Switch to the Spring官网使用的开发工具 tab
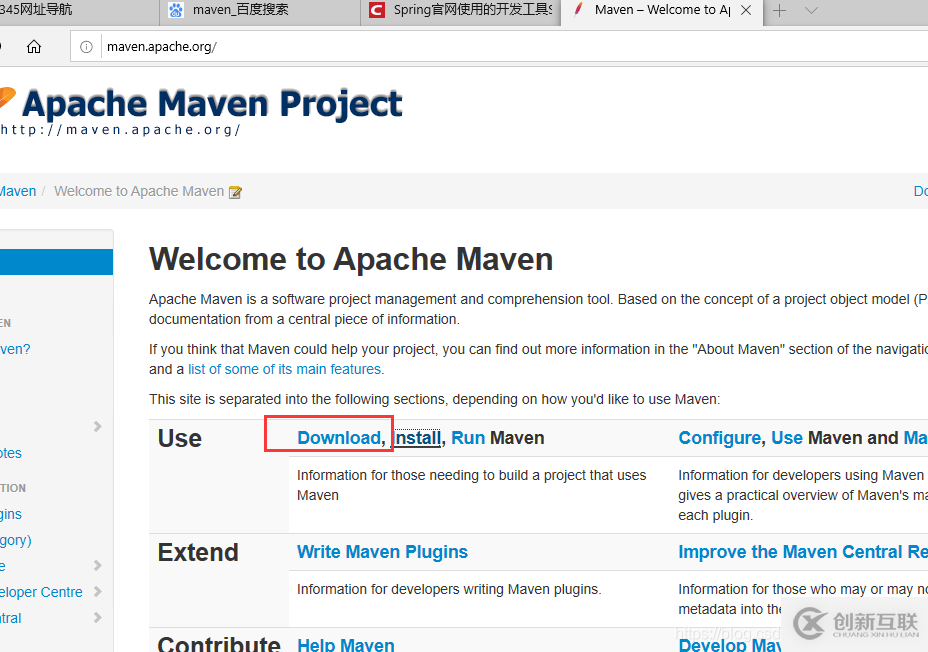Viewport: 928px width, 652px height. tap(460, 10)
